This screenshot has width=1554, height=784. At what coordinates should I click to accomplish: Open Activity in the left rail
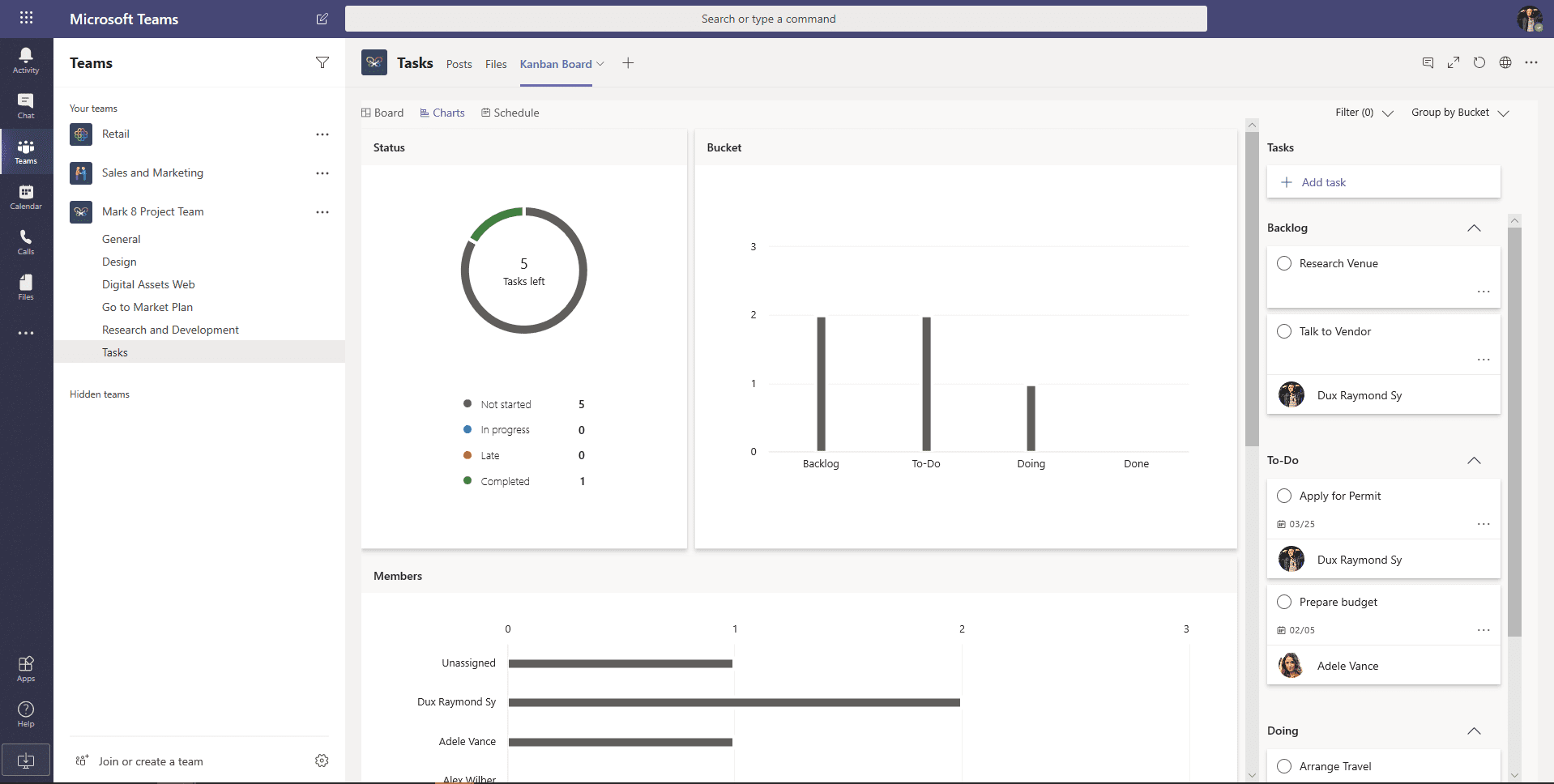(26, 61)
